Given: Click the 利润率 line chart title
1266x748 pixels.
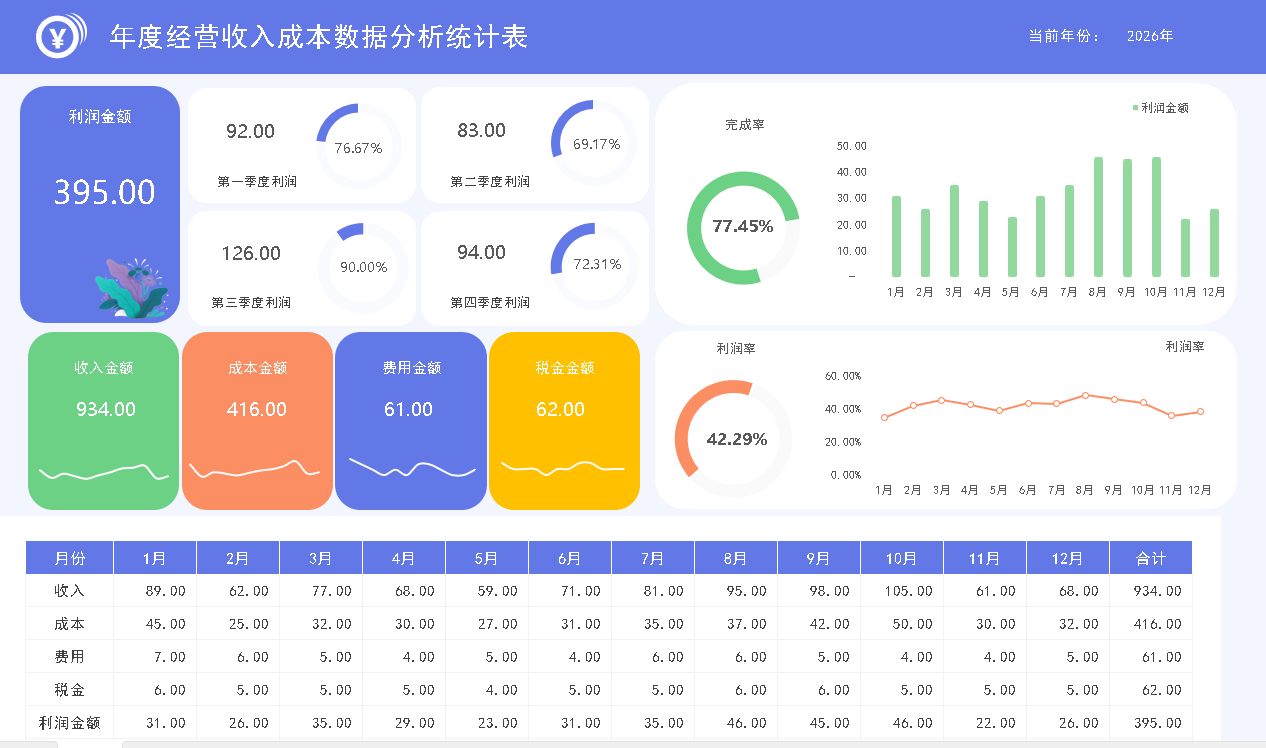Looking at the screenshot, I should click(1184, 347).
